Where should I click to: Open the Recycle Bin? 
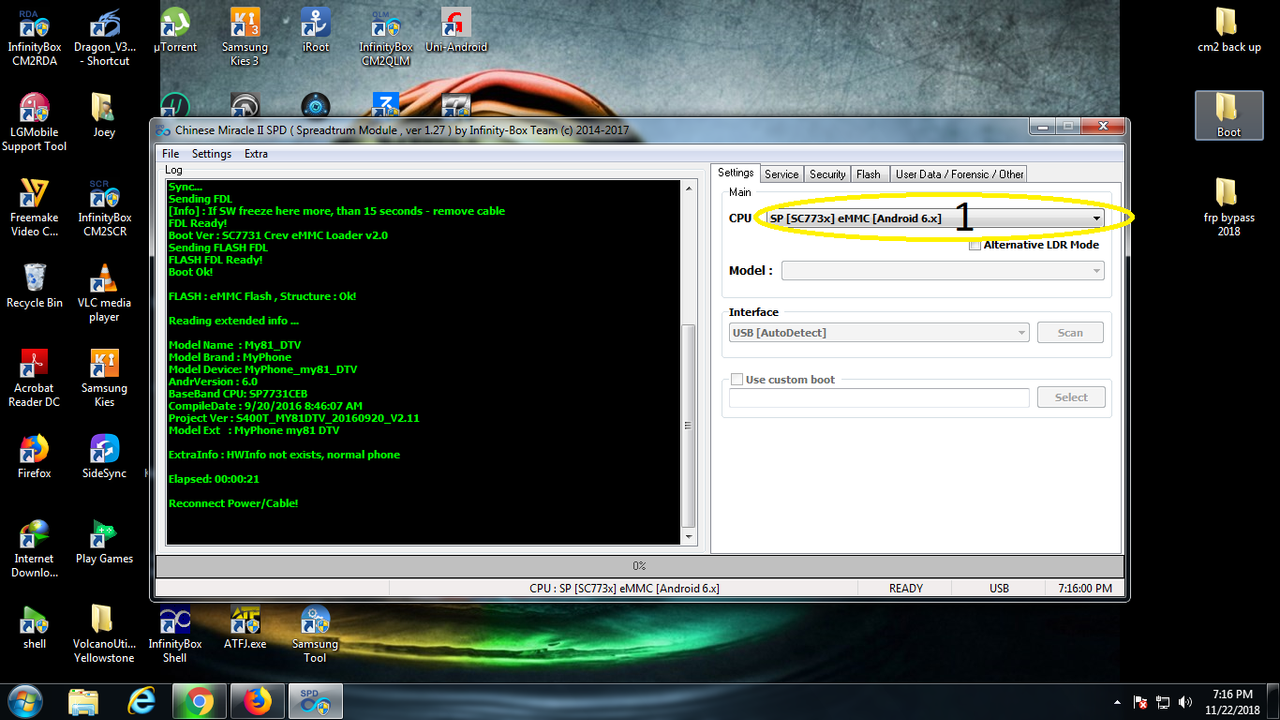[x=34, y=286]
